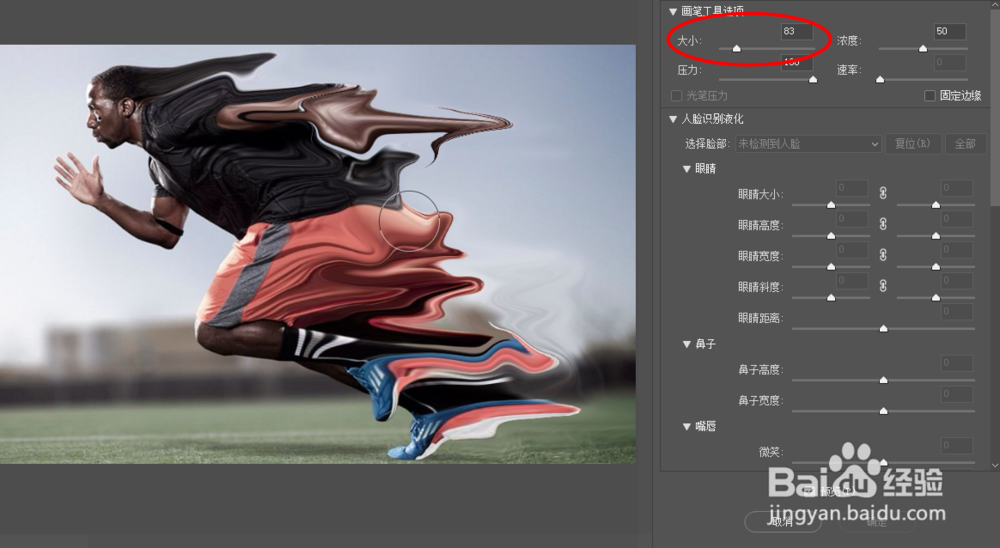
Task: Click the 鼻子宽度 slider handle
Action: pos(883,411)
